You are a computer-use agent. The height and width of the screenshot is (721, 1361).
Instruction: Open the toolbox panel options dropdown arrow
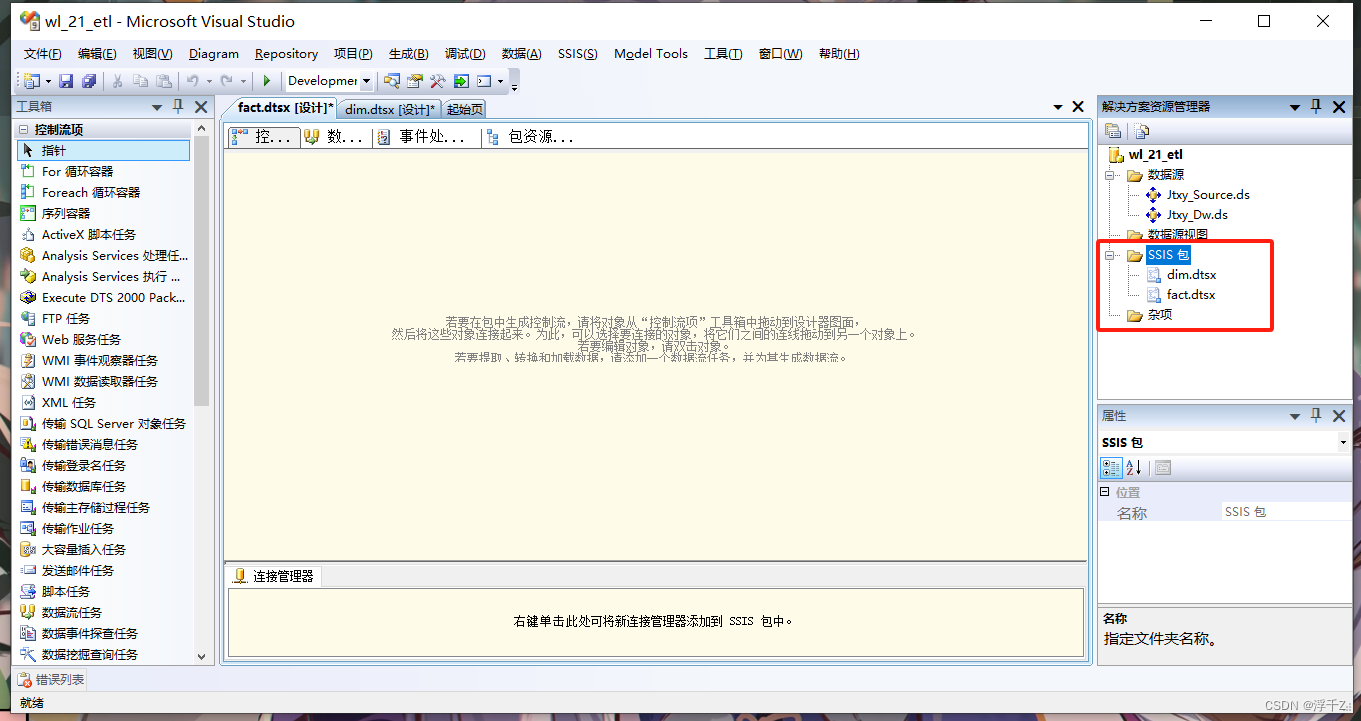(x=157, y=107)
